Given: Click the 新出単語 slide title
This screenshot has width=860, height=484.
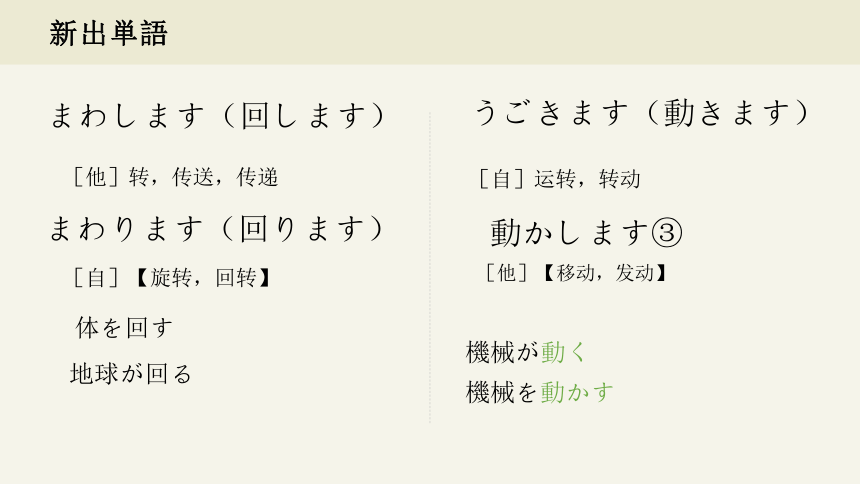Looking at the screenshot, I should pyautogui.click(x=108, y=33).
